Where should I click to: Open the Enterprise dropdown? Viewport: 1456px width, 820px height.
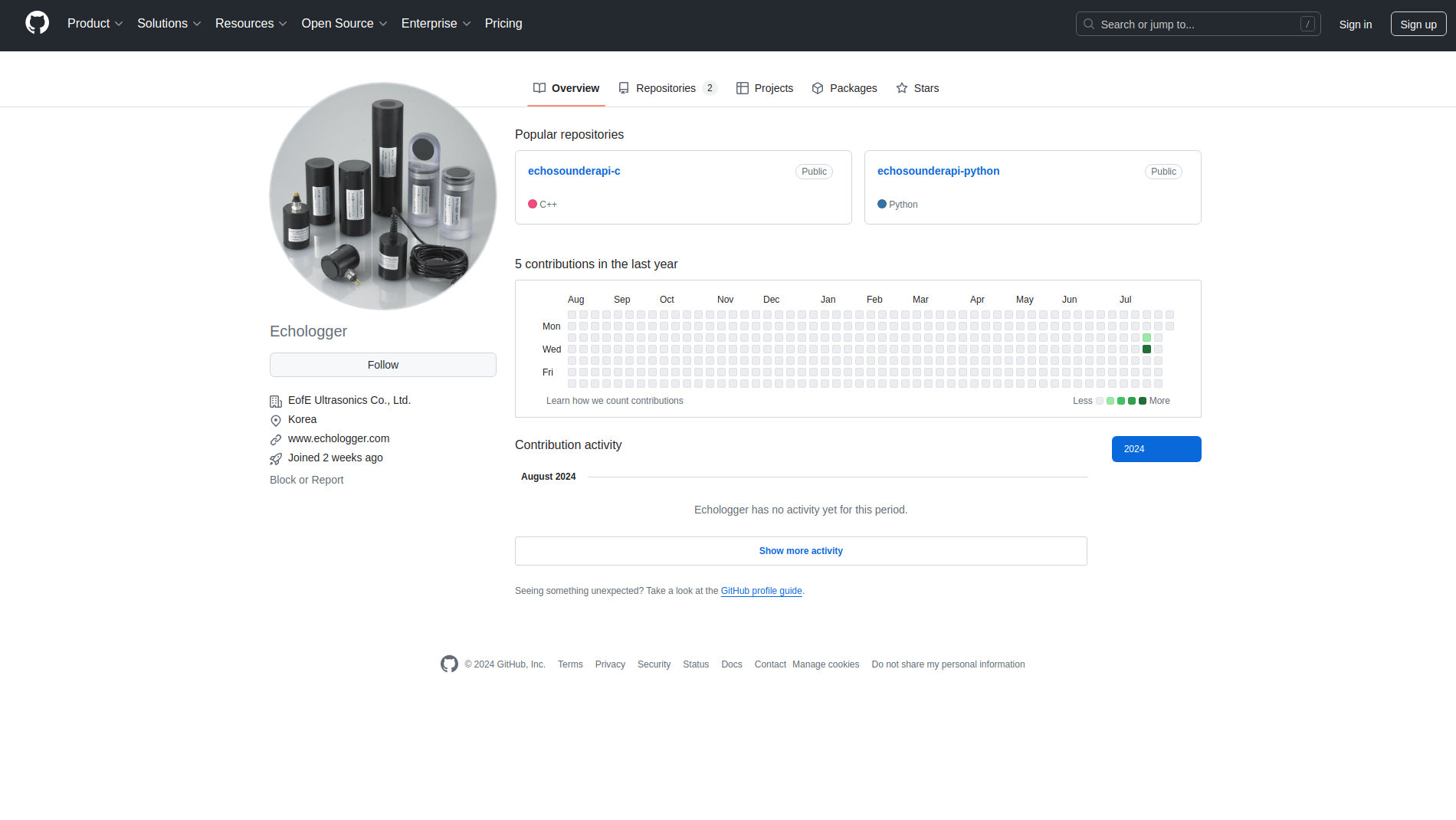(436, 24)
